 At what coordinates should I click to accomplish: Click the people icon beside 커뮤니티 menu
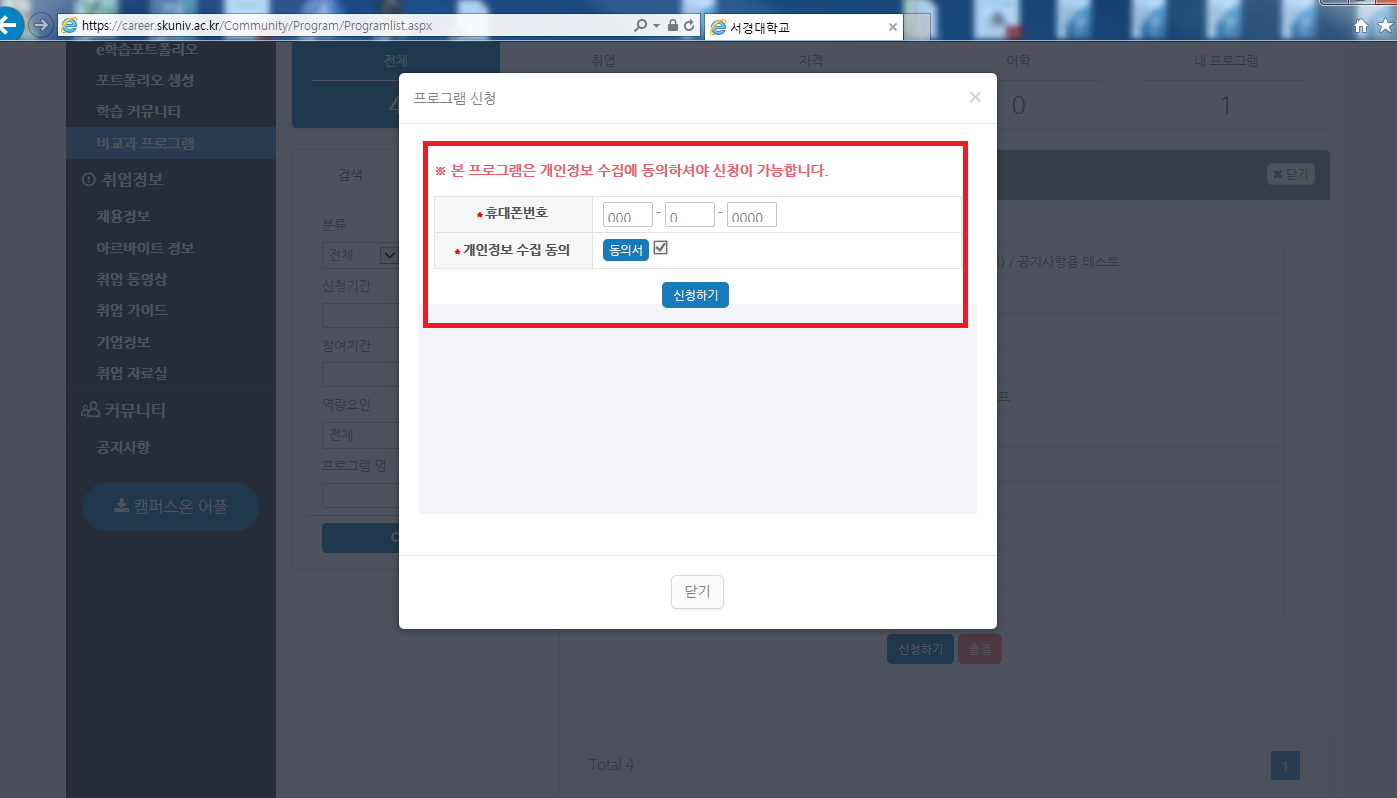point(92,409)
